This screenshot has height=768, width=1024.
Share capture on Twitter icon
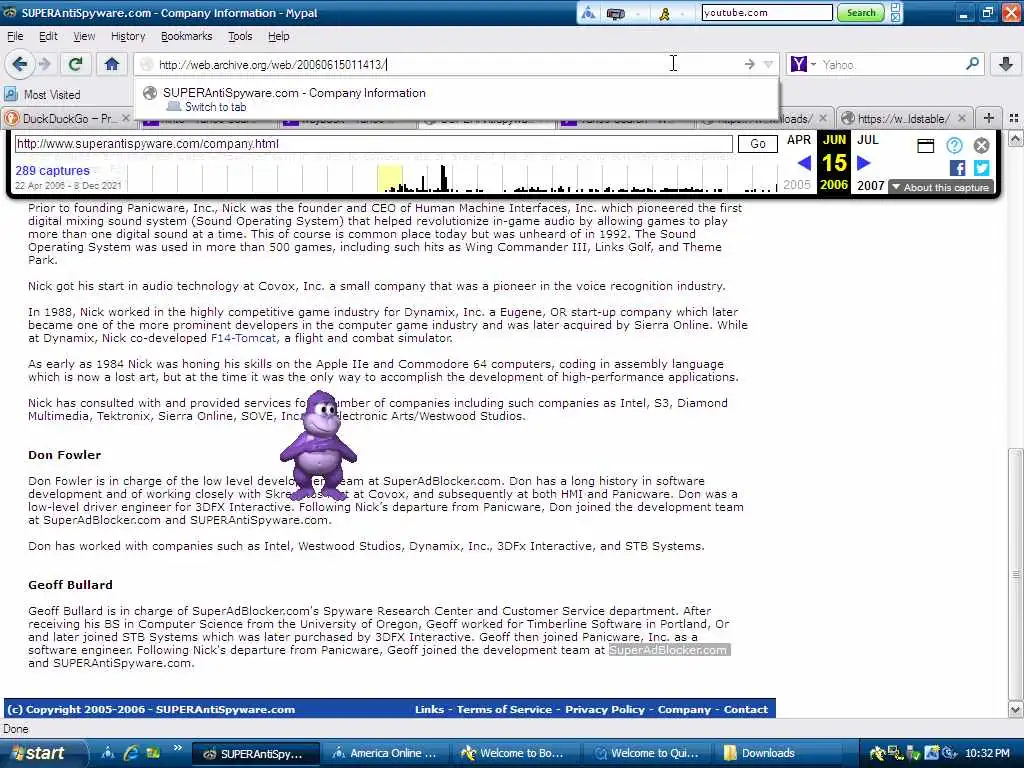(982, 168)
